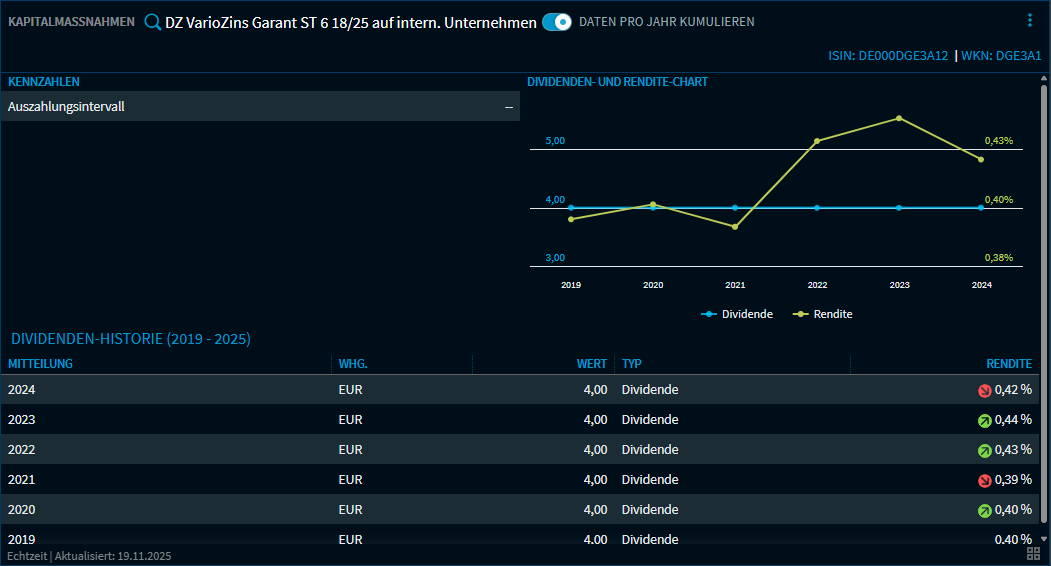The width and height of the screenshot is (1051, 566).
Task: Click the red trend arrow in 2021 row
Action: (x=984, y=481)
